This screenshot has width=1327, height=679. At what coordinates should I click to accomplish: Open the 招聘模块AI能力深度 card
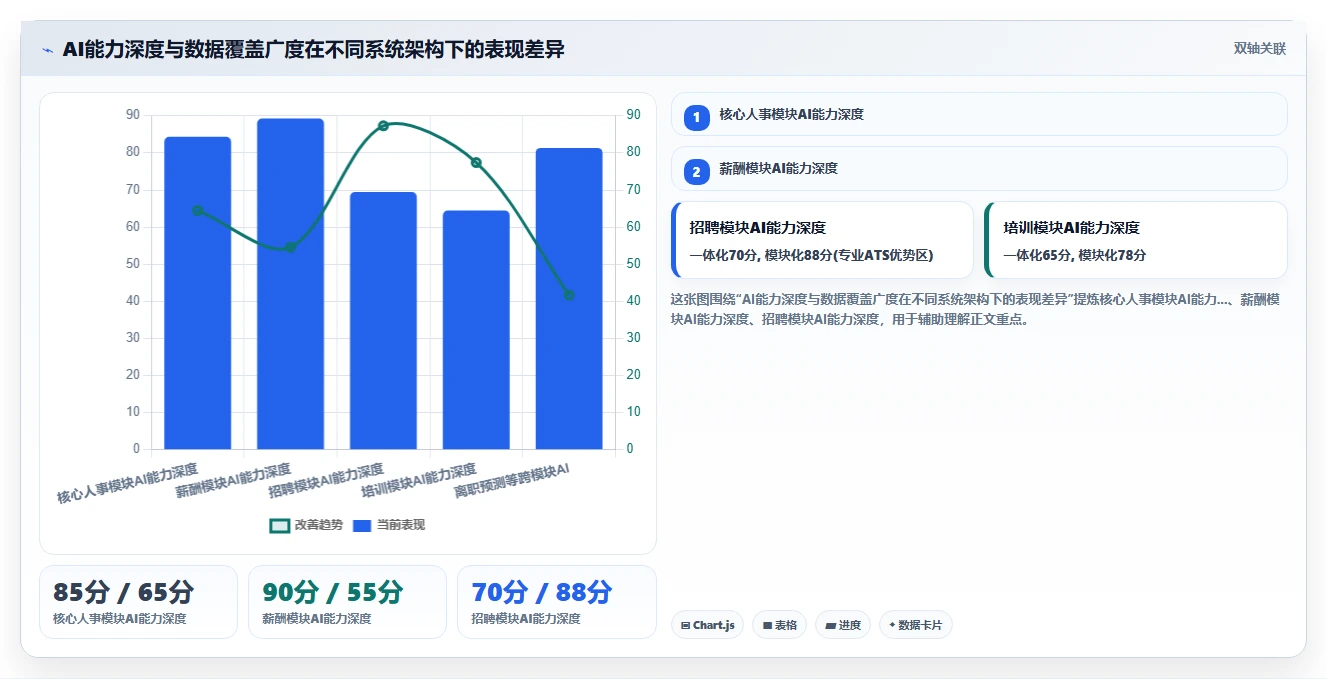pos(822,240)
